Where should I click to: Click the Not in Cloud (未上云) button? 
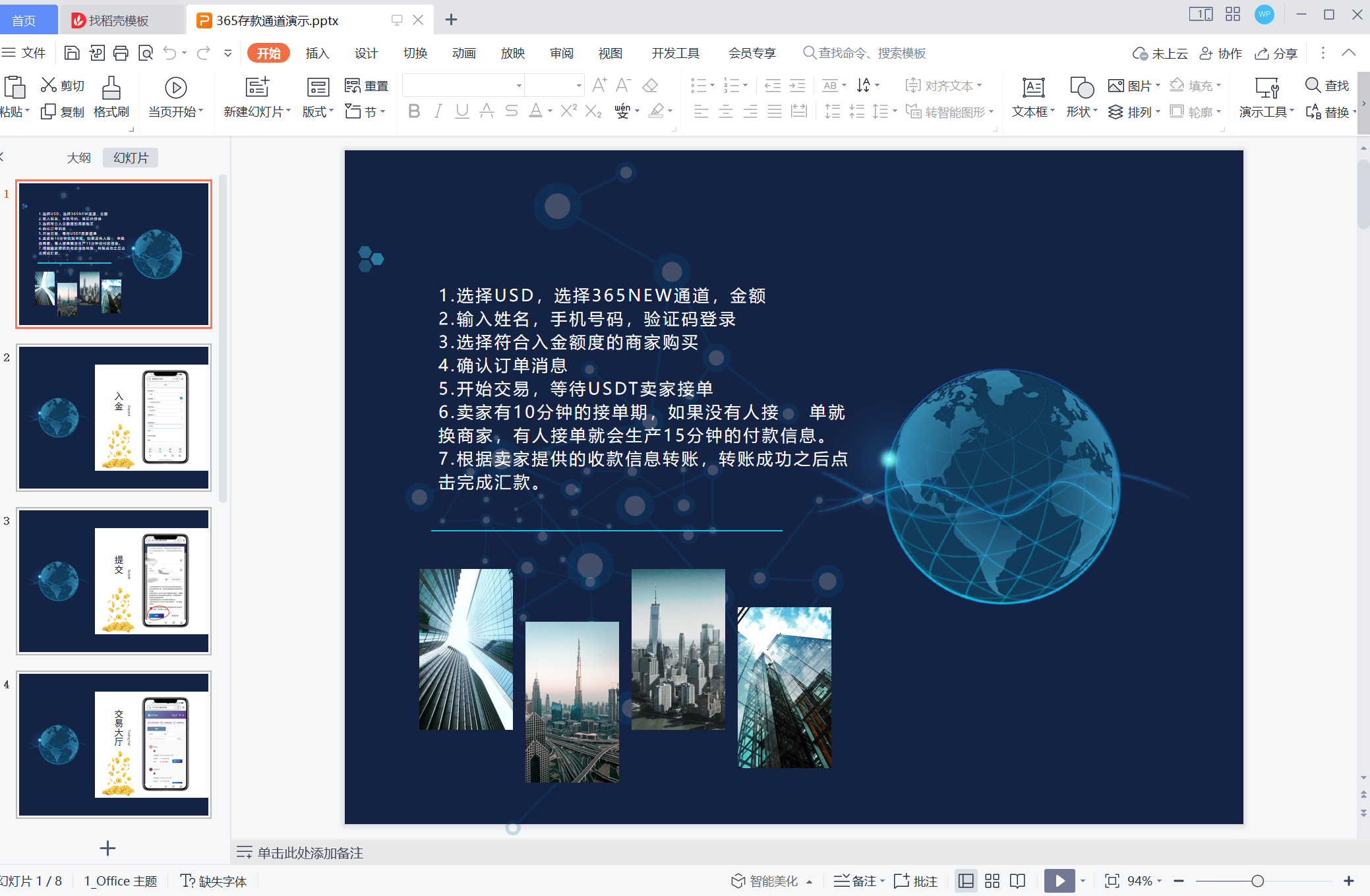click(x=1160, y=53)
